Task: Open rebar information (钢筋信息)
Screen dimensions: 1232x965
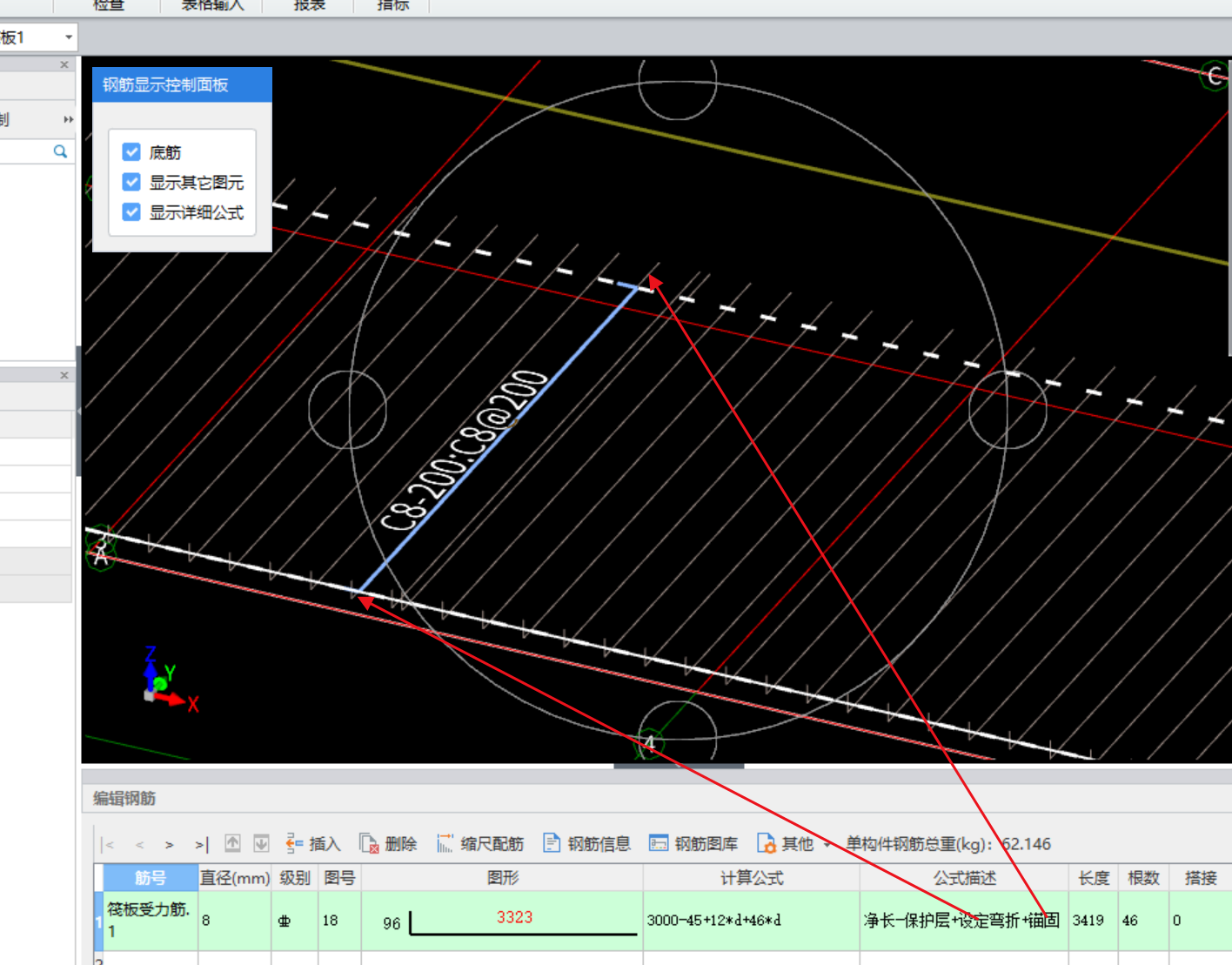Action: click(586, 843)
